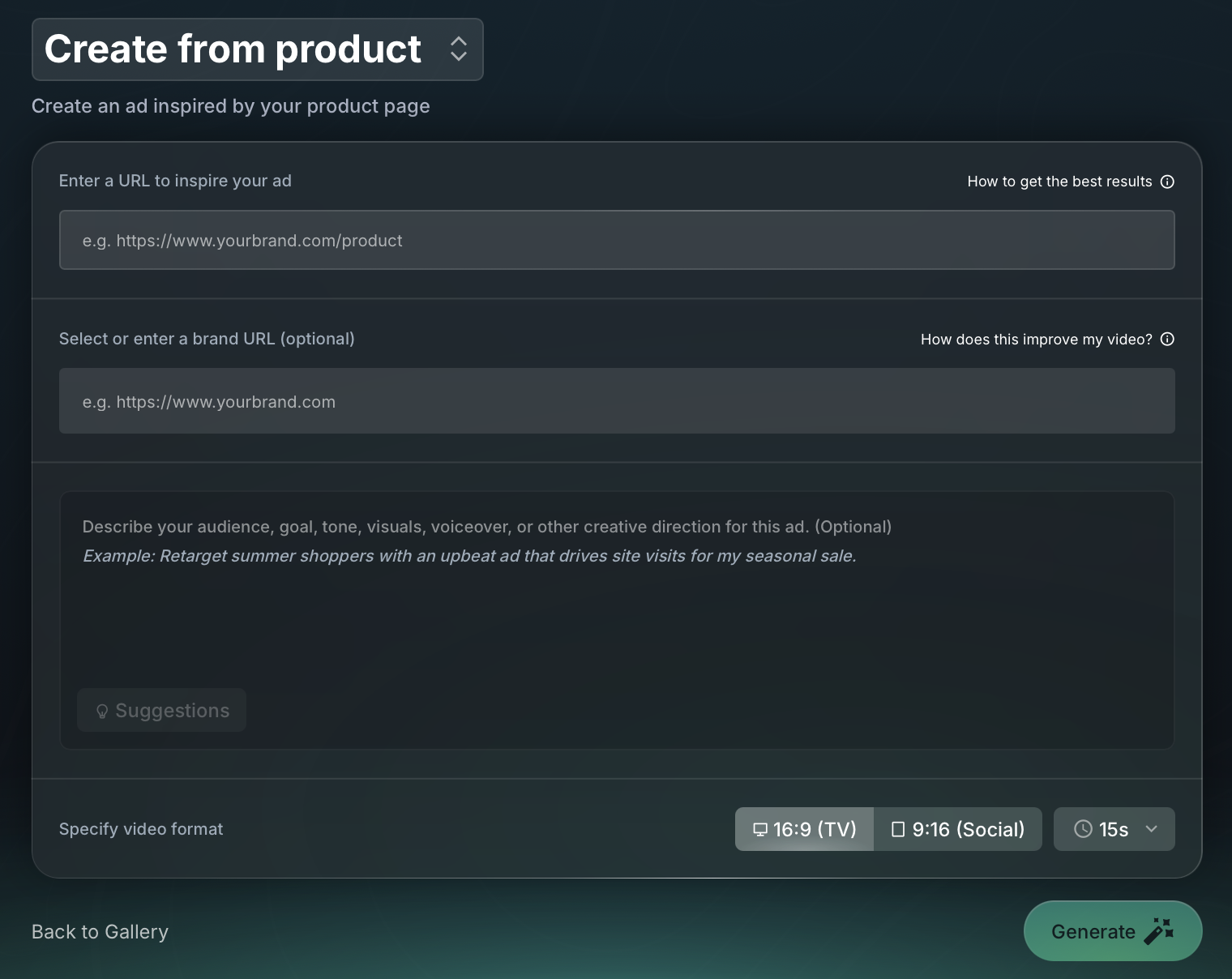Viewport: 1232px width, 979px height.
Task: Go Back to Gallery
Action: pyautogui.click(x=100, y=932)
